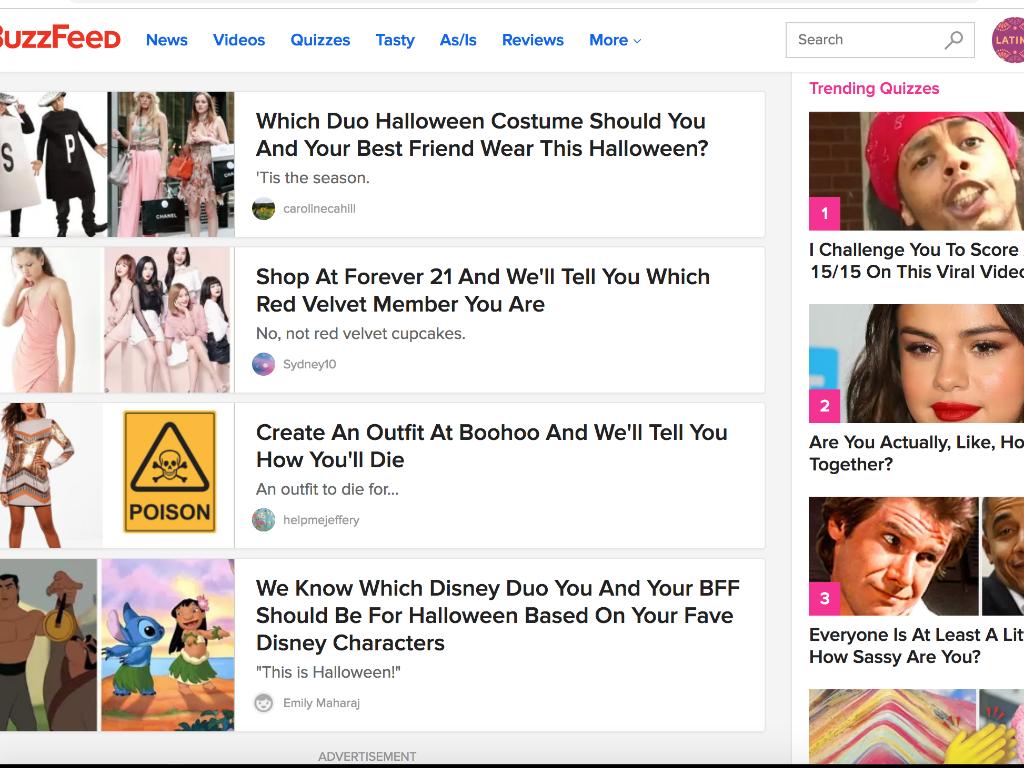Click the search magnifying glass icon
Image resolution: width=1024 pixels, height=768 pixels.
click(x=954, y=40)
